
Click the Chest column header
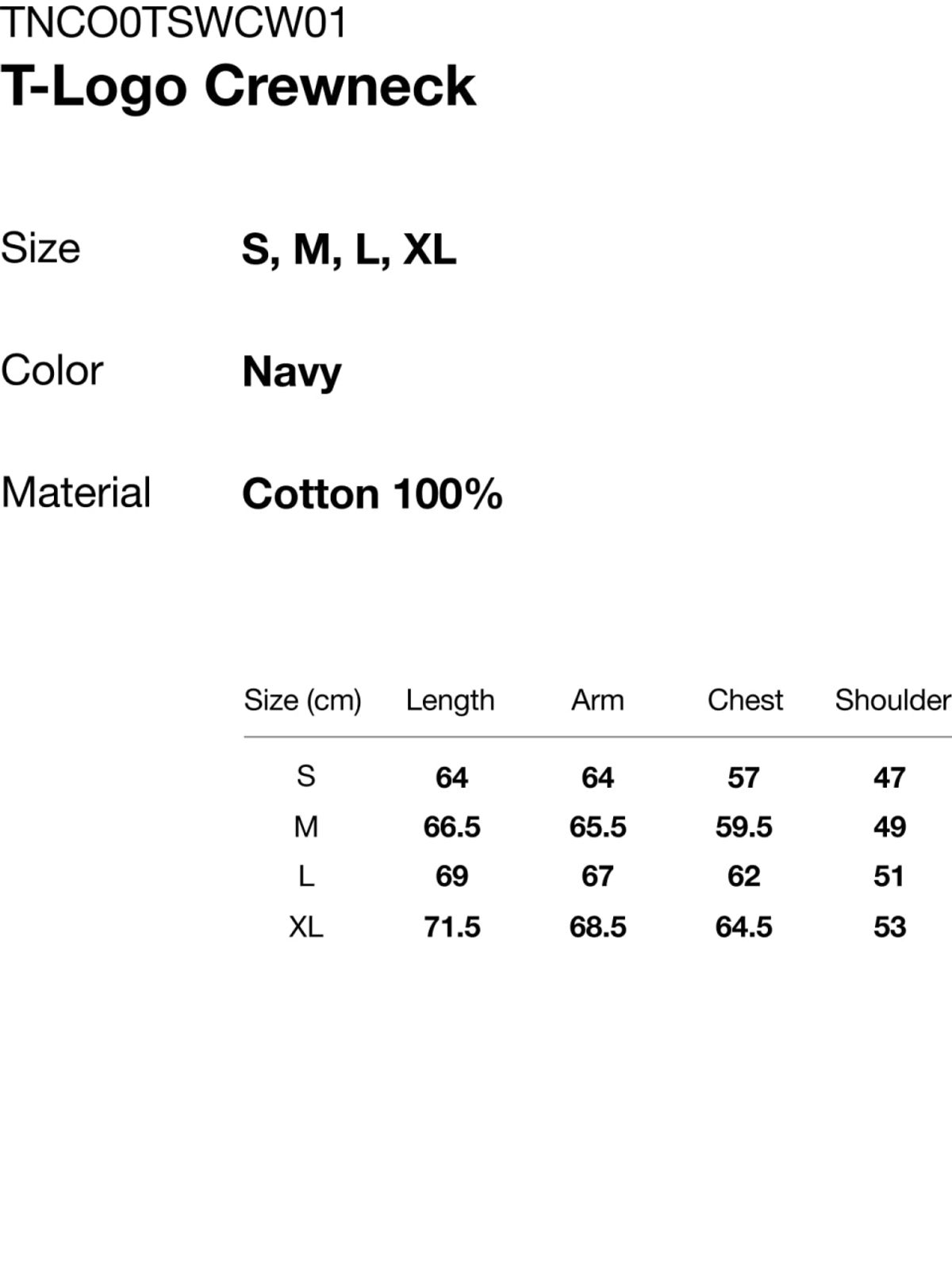click(745, 700)
